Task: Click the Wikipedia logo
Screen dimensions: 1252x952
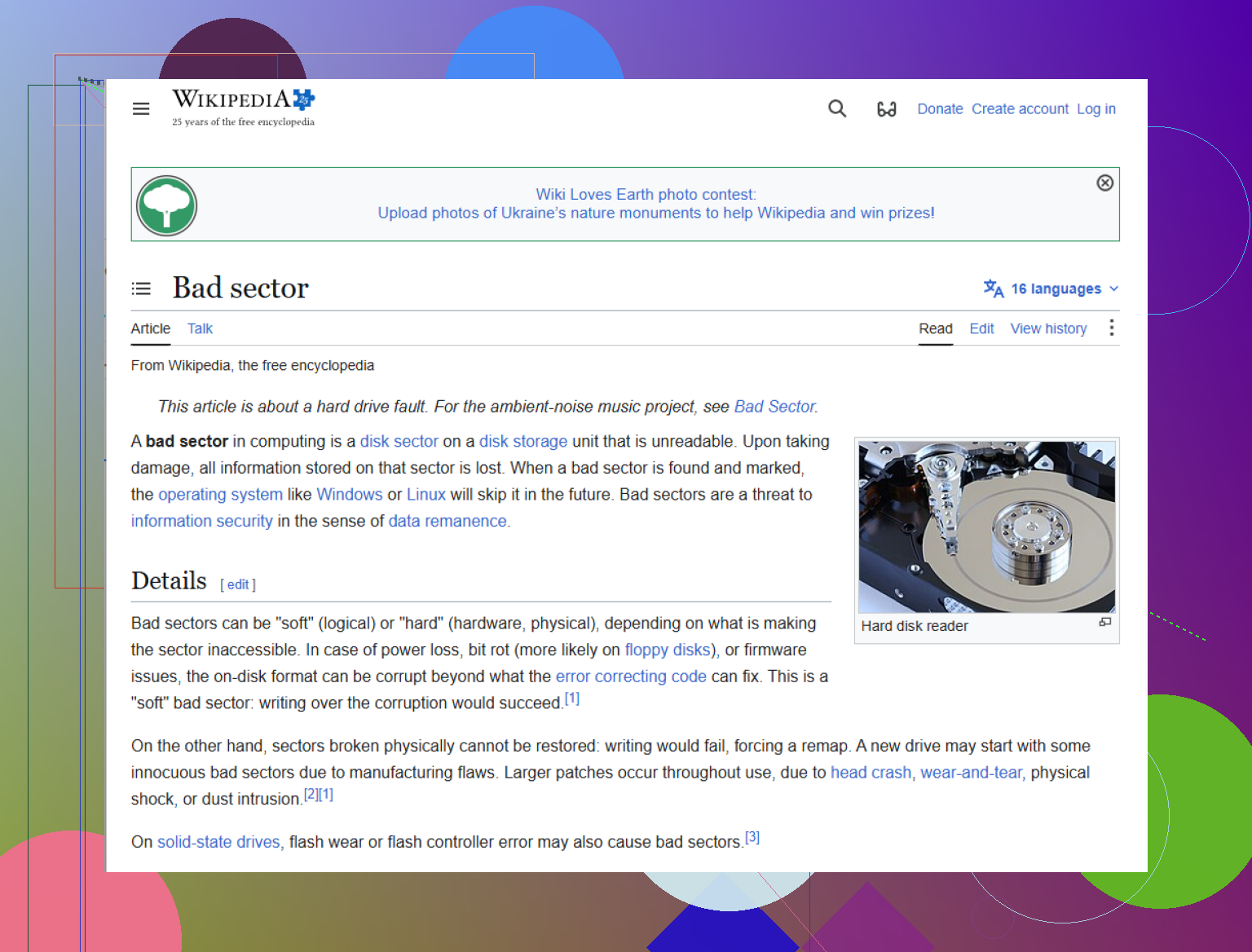Action: 244,108
